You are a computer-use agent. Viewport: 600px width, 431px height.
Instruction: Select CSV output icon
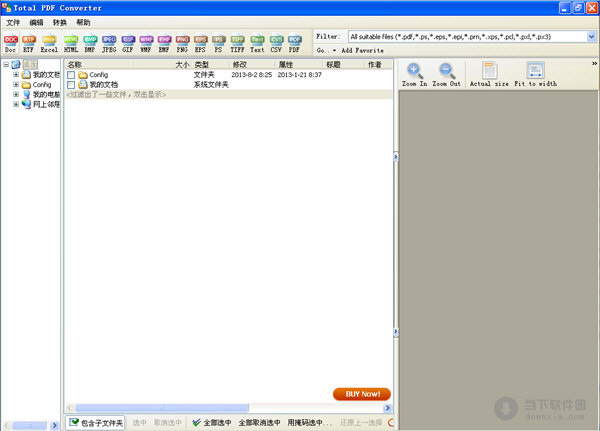coord(276,43)
